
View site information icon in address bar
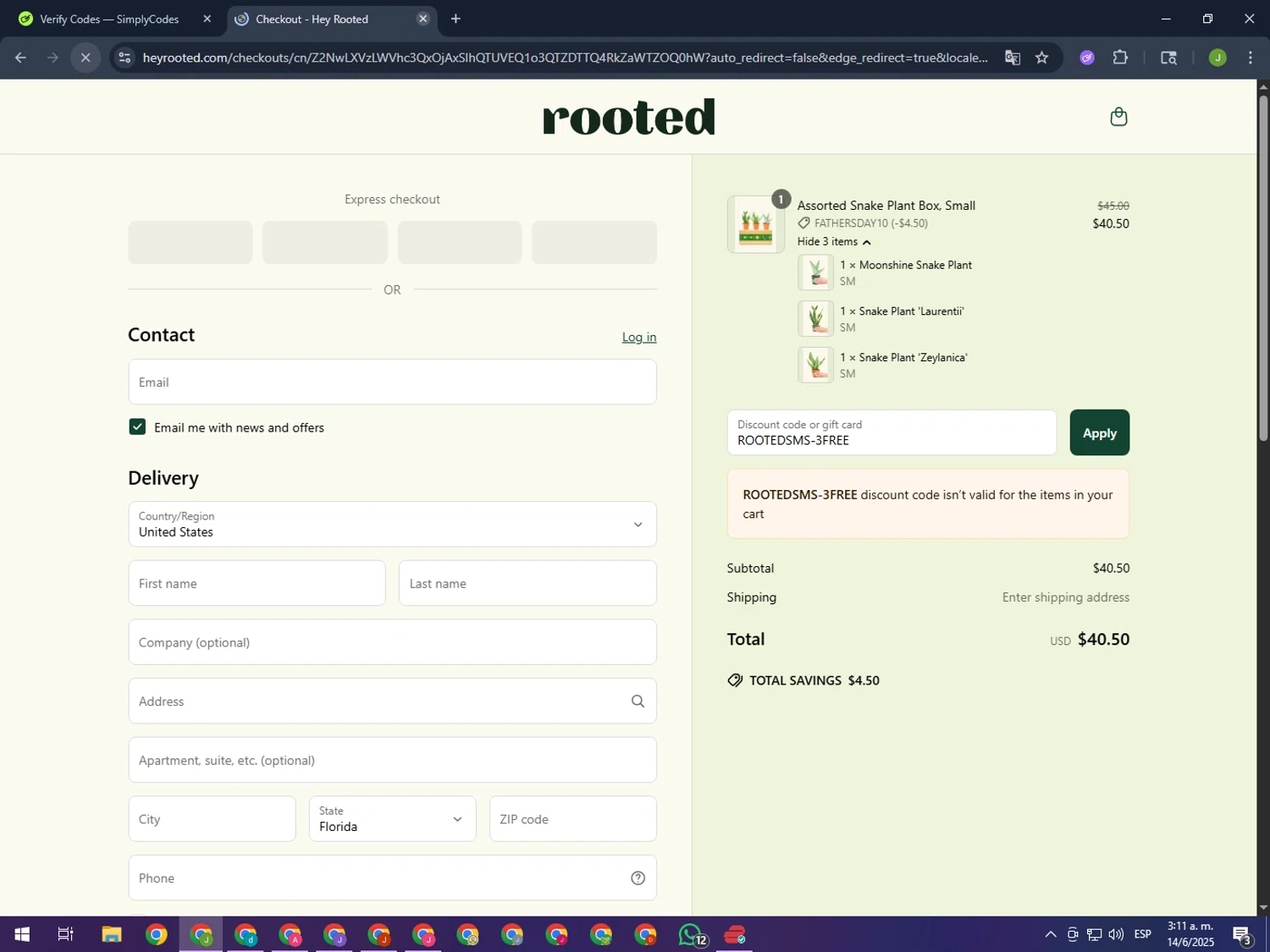124,58
